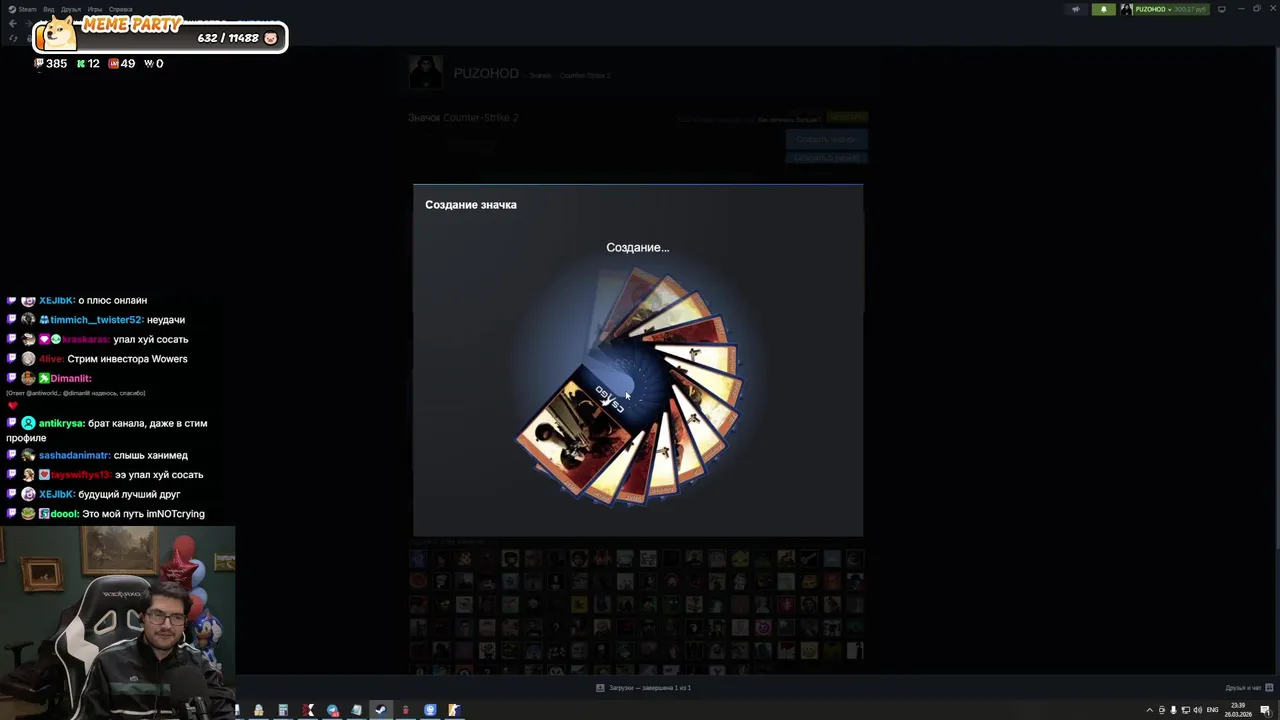Open the PUZOHOD profile name link
This screenshot has height=720, width=1280.
tap(486, 73)
